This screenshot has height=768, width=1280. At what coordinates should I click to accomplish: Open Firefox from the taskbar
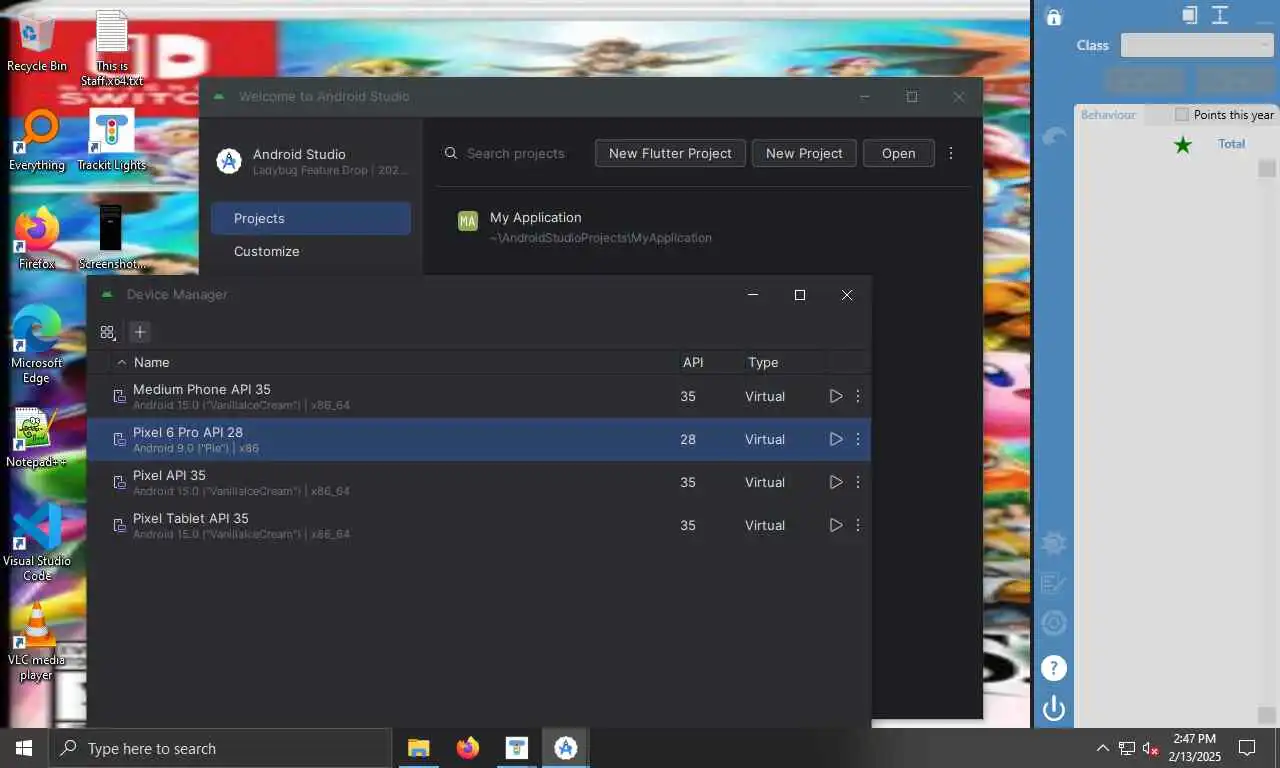[467, 748]
